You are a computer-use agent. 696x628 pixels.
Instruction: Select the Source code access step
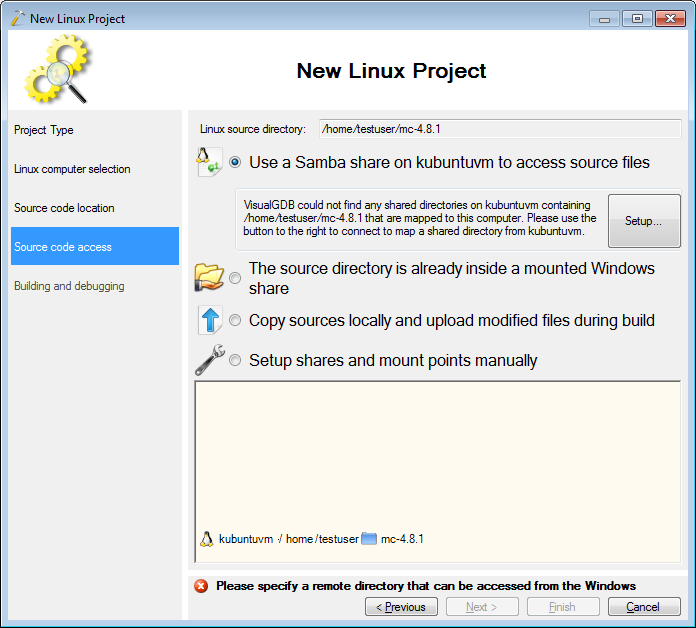click(x=95, y=246)
